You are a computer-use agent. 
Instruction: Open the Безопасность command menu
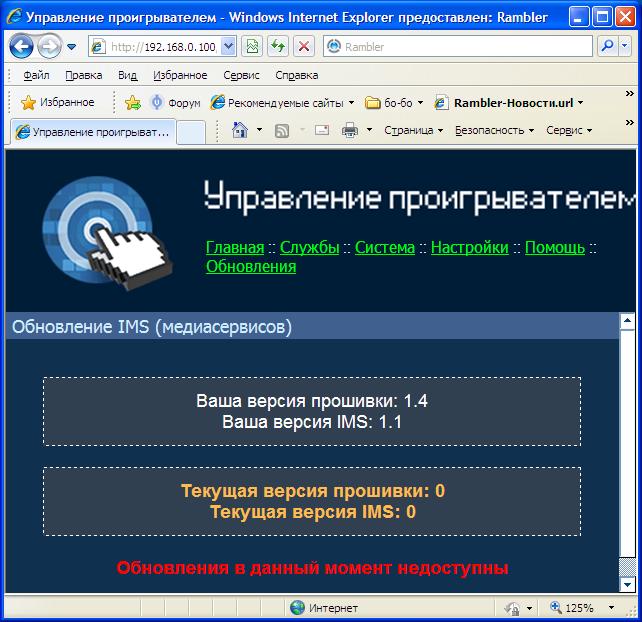[495, 130]
